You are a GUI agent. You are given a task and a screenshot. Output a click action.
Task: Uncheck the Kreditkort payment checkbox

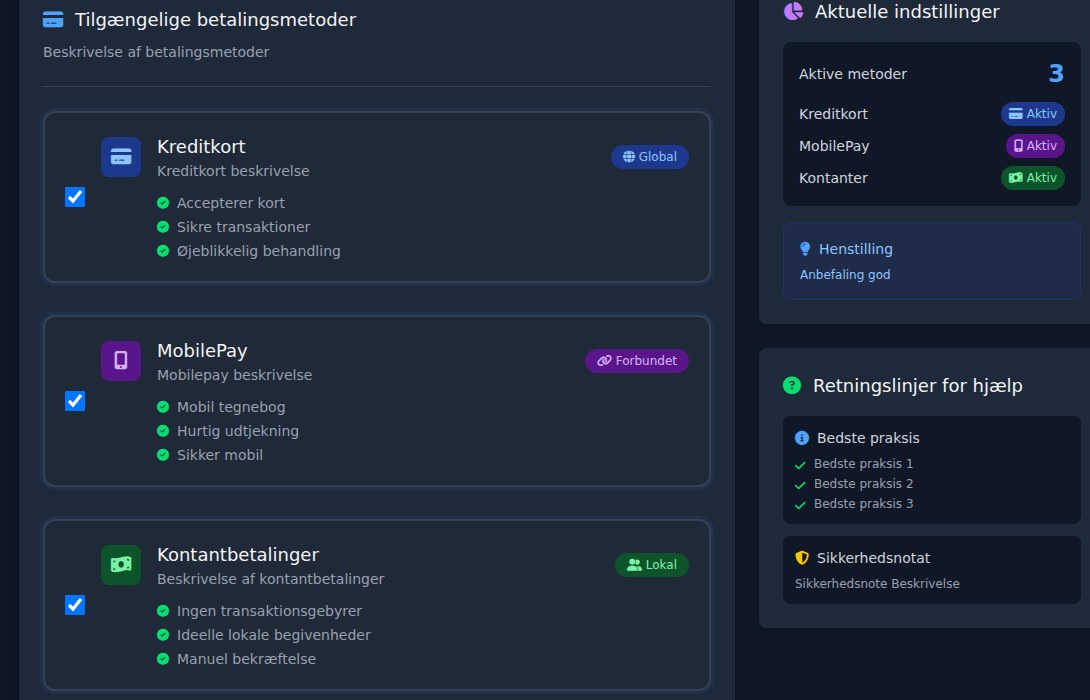[75, 197]
